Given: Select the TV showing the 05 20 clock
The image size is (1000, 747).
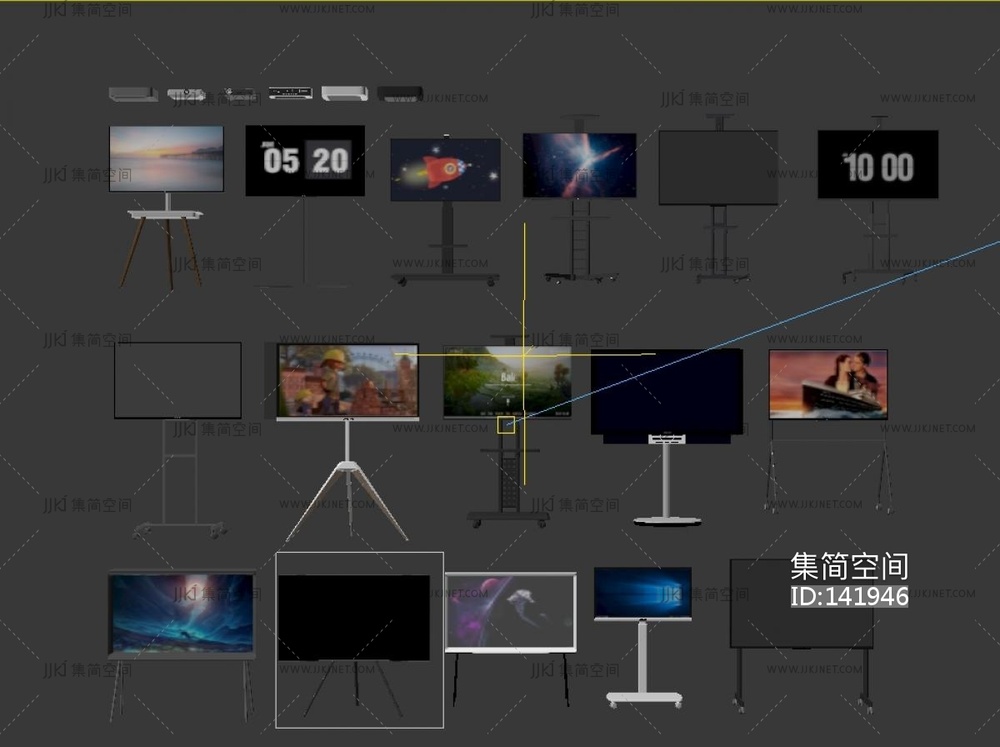Looking at the screenshot, I should (x=305, y=160).
